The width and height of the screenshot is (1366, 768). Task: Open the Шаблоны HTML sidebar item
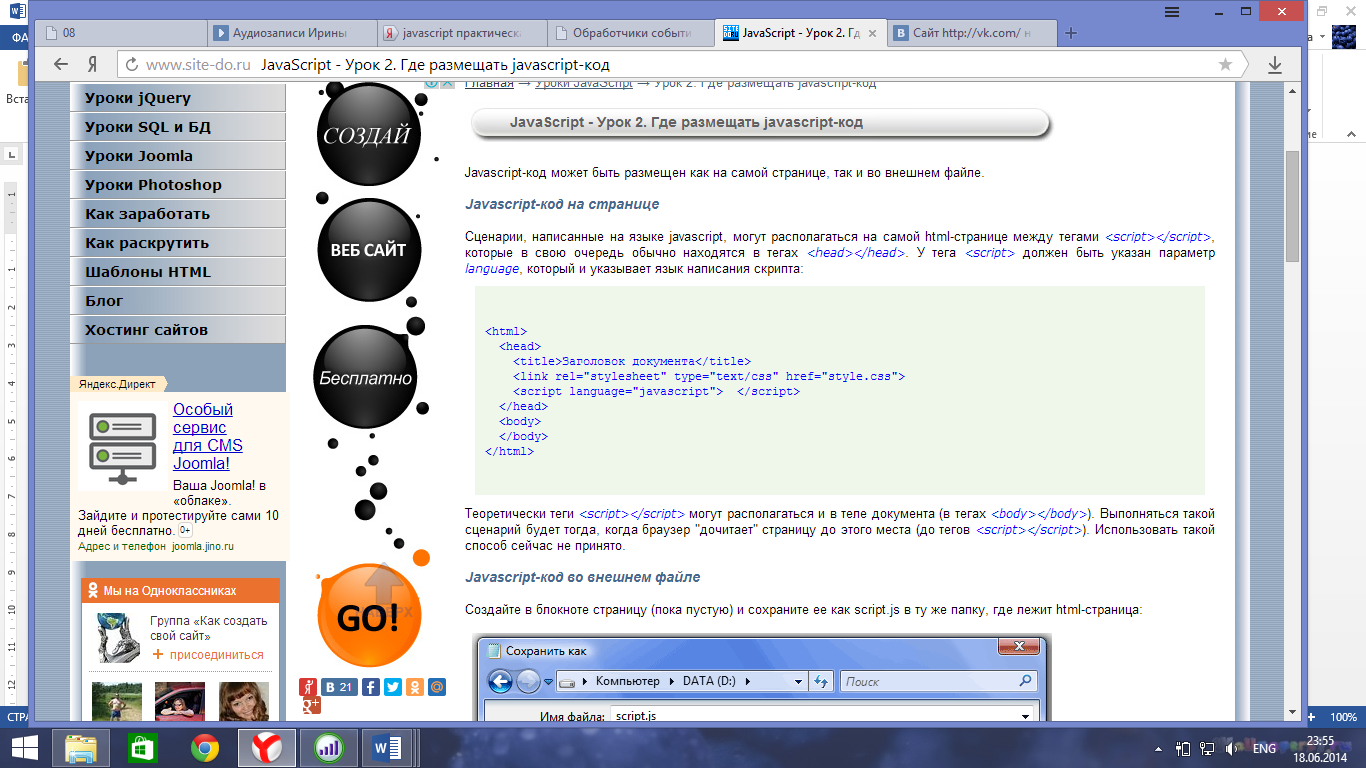coord(178,272)
